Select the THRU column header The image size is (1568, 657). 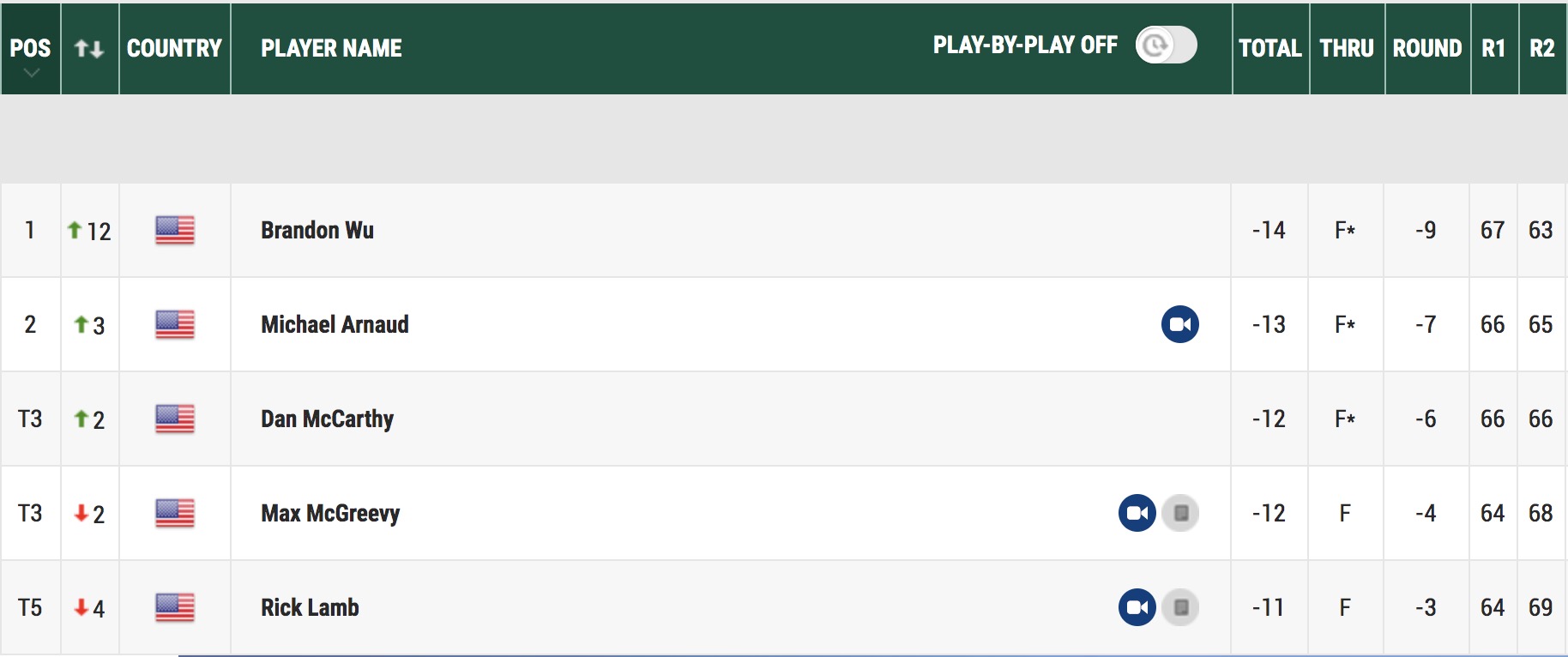coord(1347,48)
